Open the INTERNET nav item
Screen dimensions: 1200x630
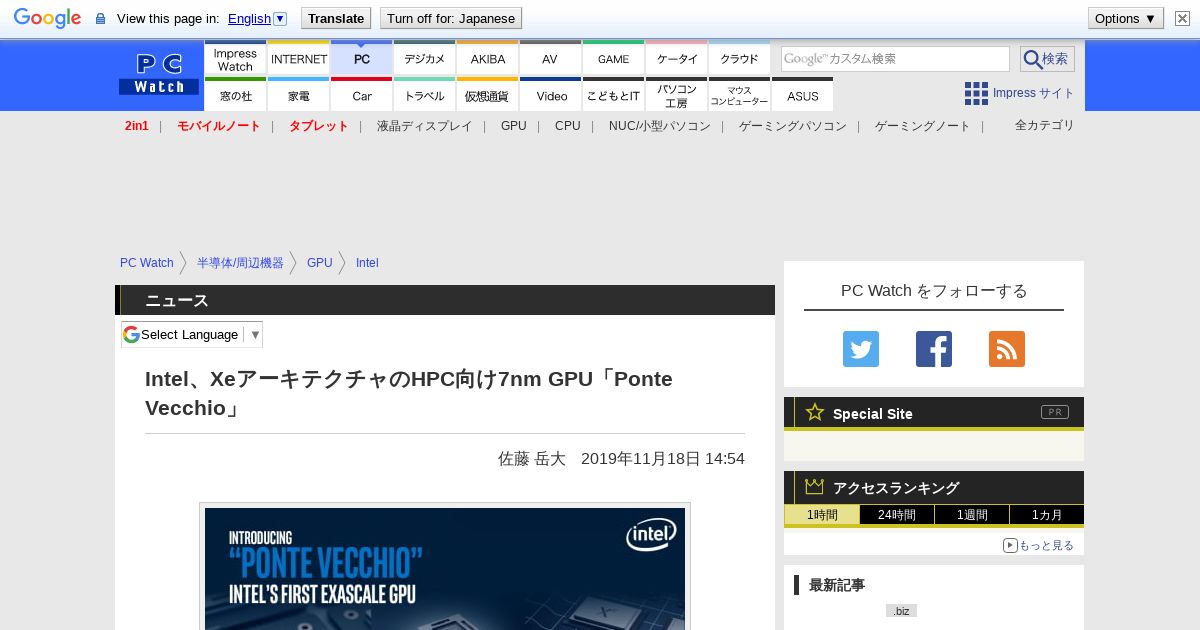pyautogui.click(x=299, y=59)
